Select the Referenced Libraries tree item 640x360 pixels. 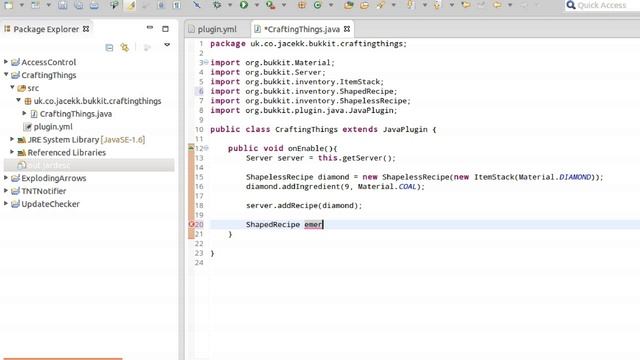pyautogui.click(x=67, y=152)
